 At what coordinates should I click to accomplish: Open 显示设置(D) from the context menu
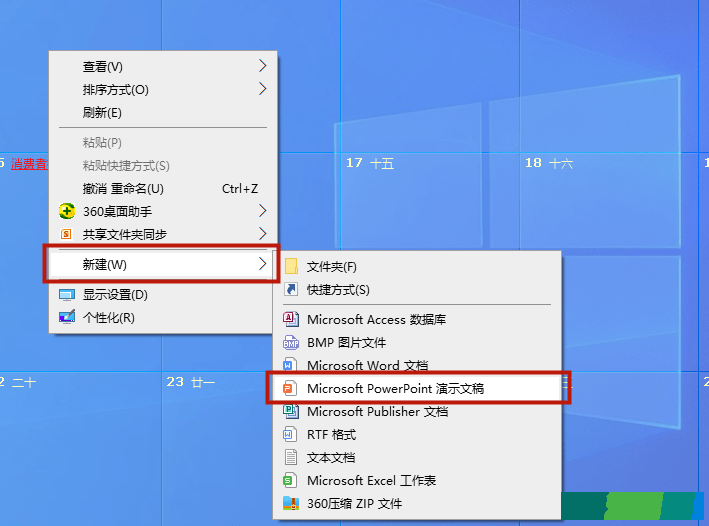(x=161, y=295)
